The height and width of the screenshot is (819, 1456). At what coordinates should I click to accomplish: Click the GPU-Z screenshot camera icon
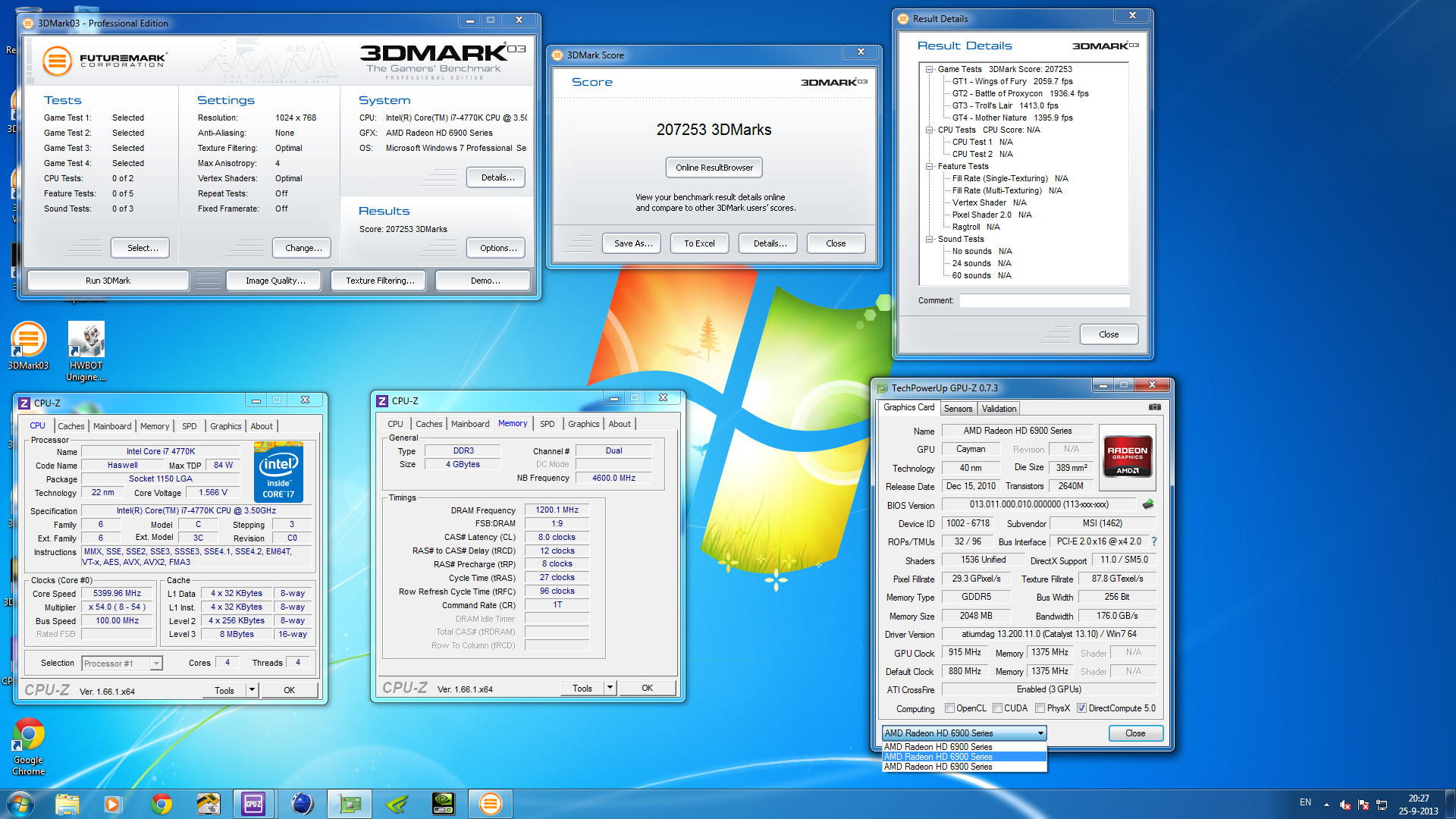(x=1154, y=407)
